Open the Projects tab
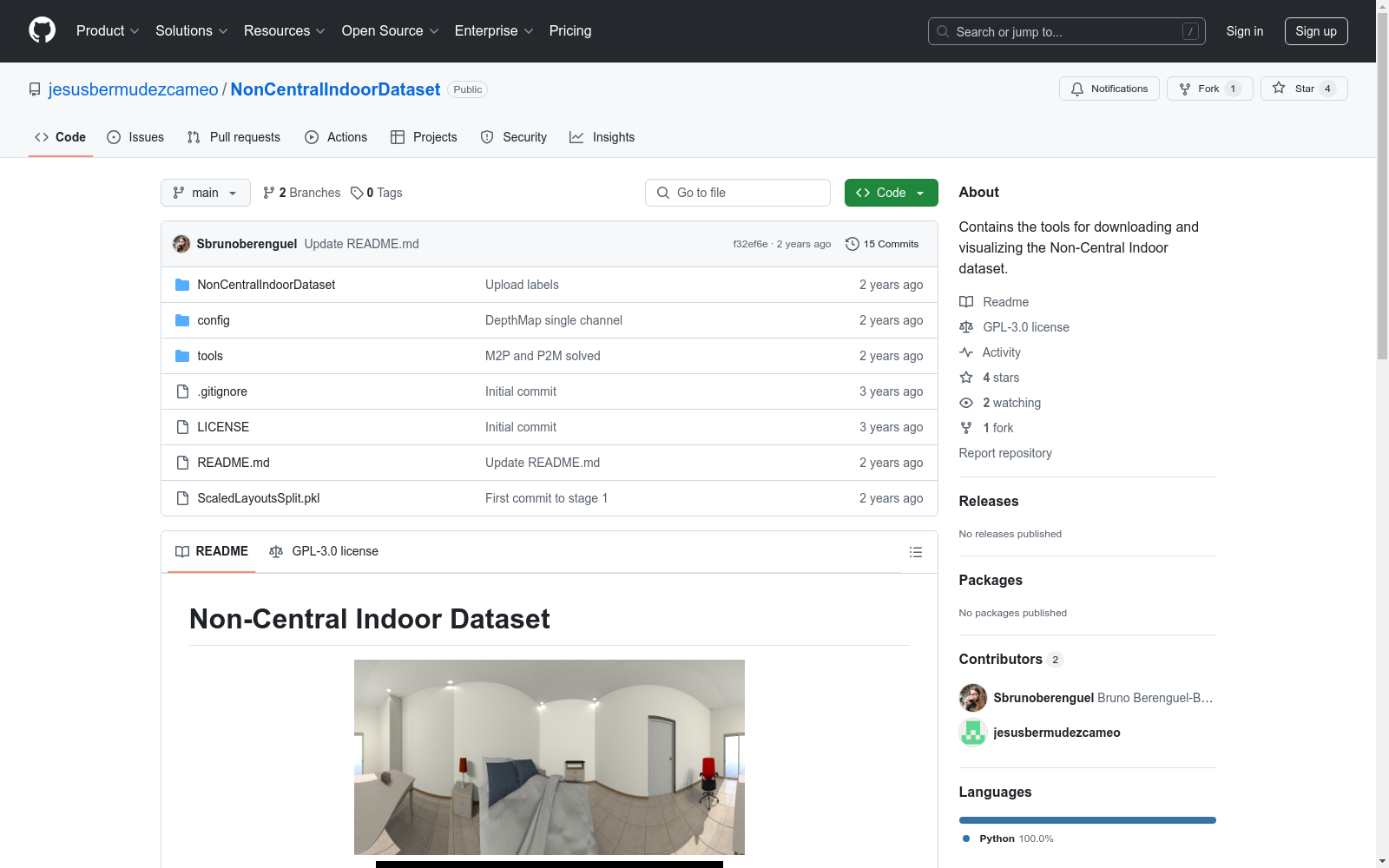The image size is (1389, 868). point(424,137)
